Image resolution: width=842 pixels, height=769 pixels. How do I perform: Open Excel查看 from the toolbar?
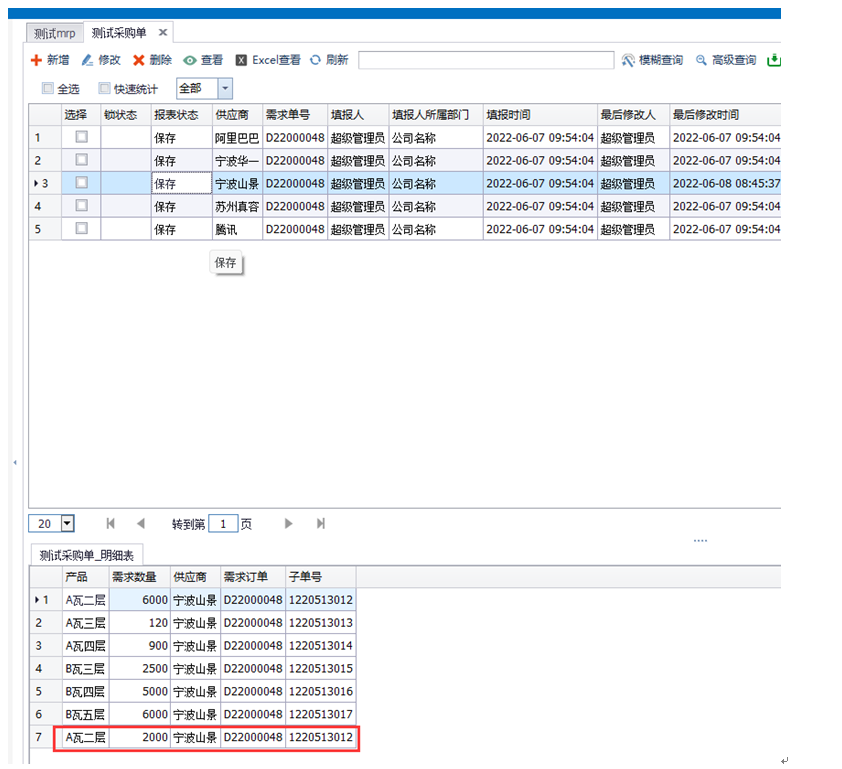click(x=242, y=60)
